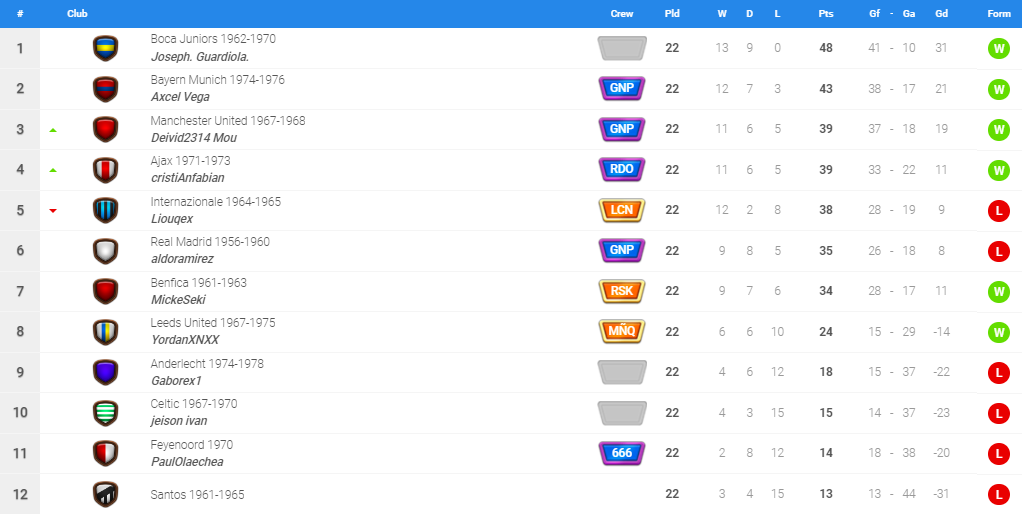1022x514 pixels.
Task: Sort by the Form column header
Action: coord(998,14)
